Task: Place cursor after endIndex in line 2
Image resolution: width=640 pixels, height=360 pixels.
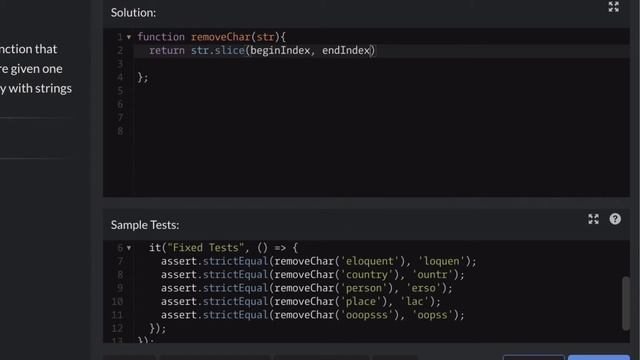Action: coord(371,51)
